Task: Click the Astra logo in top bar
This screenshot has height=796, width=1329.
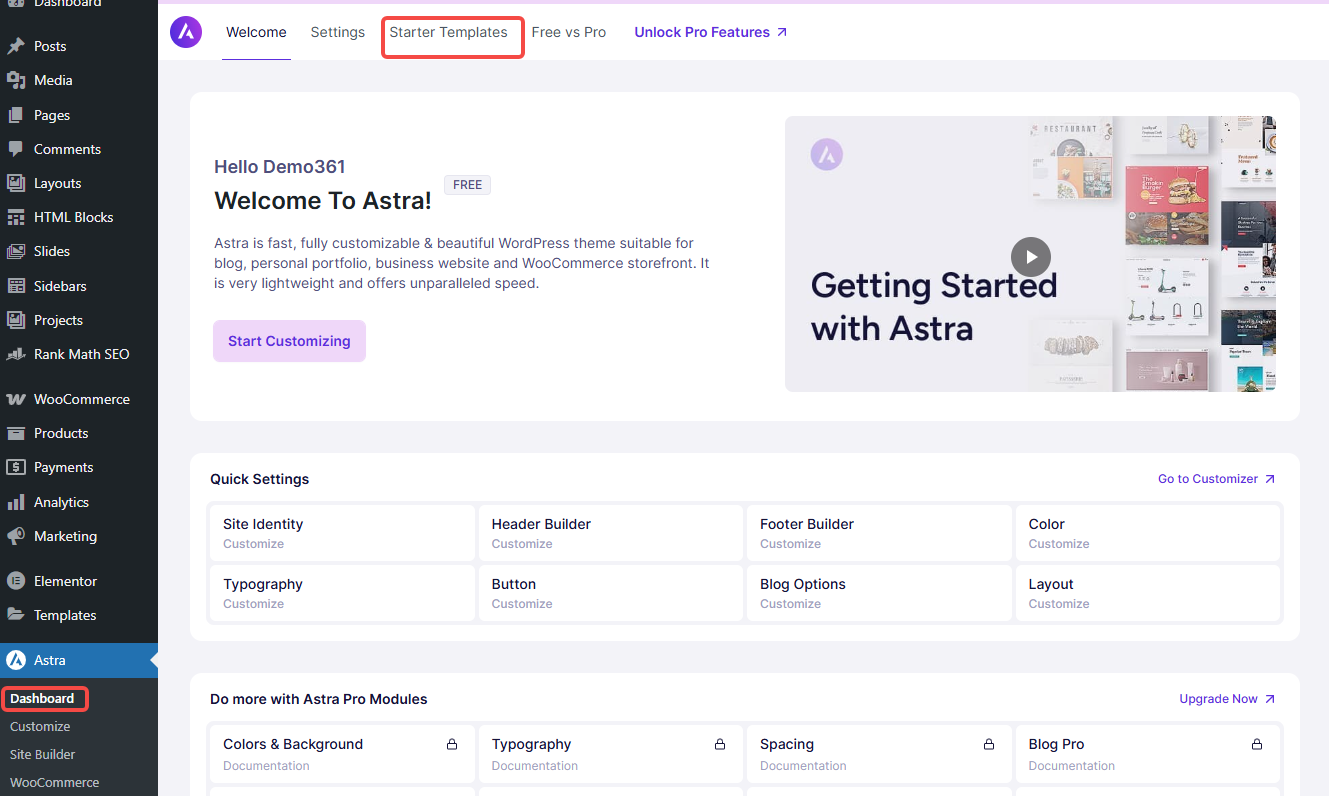Action: [x=186, y=32]
